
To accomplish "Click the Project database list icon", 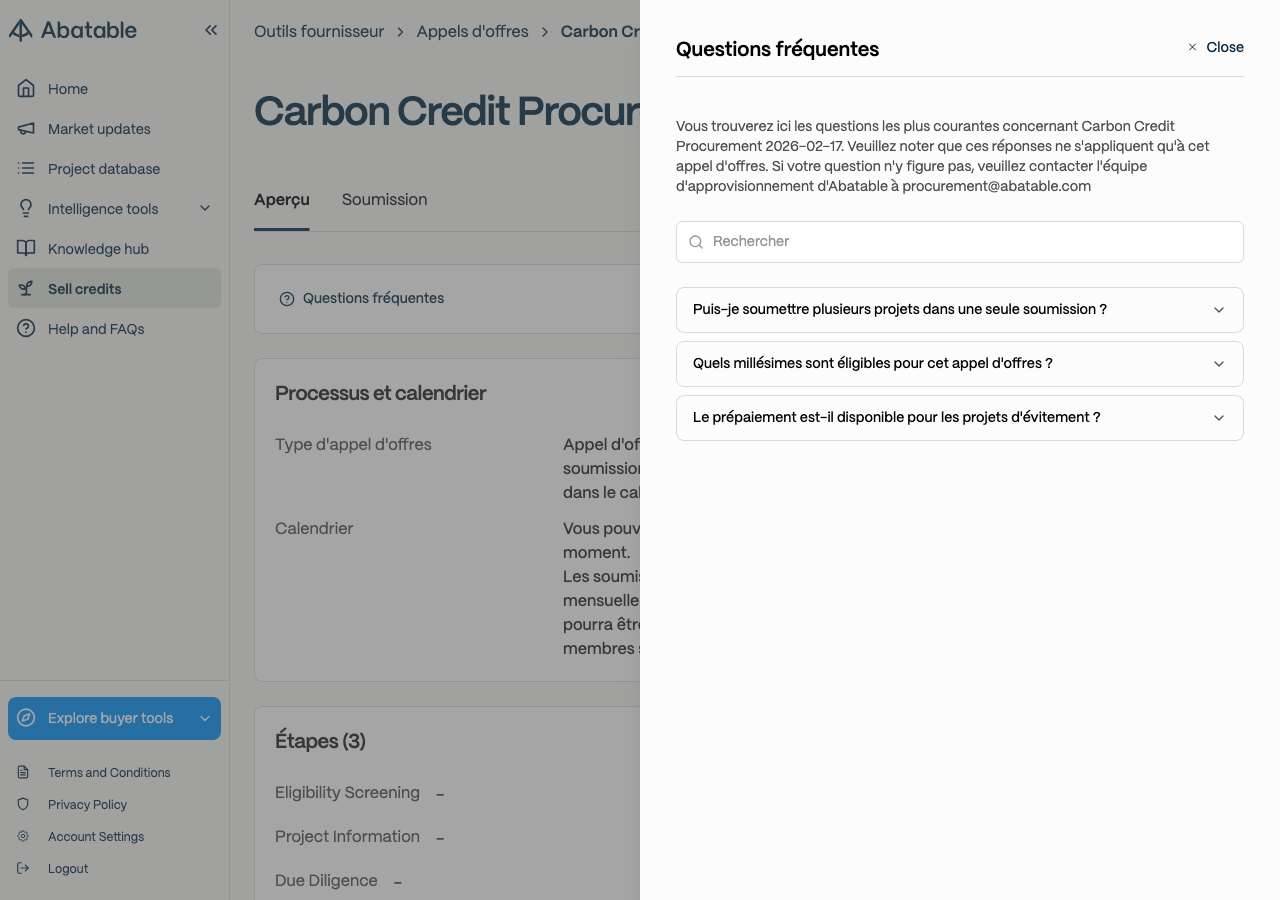I will click(27, 169).
